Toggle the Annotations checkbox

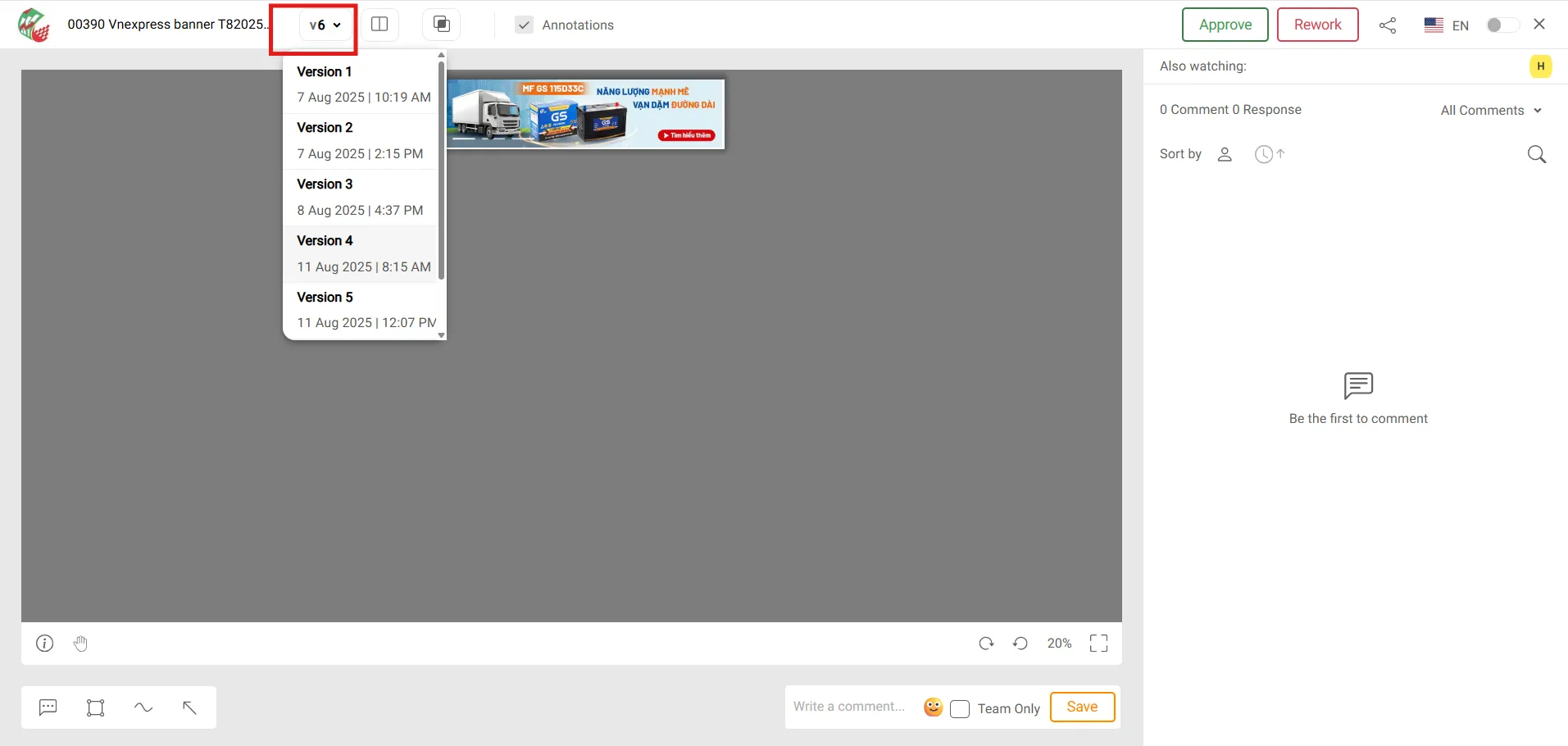pos(524,25)
